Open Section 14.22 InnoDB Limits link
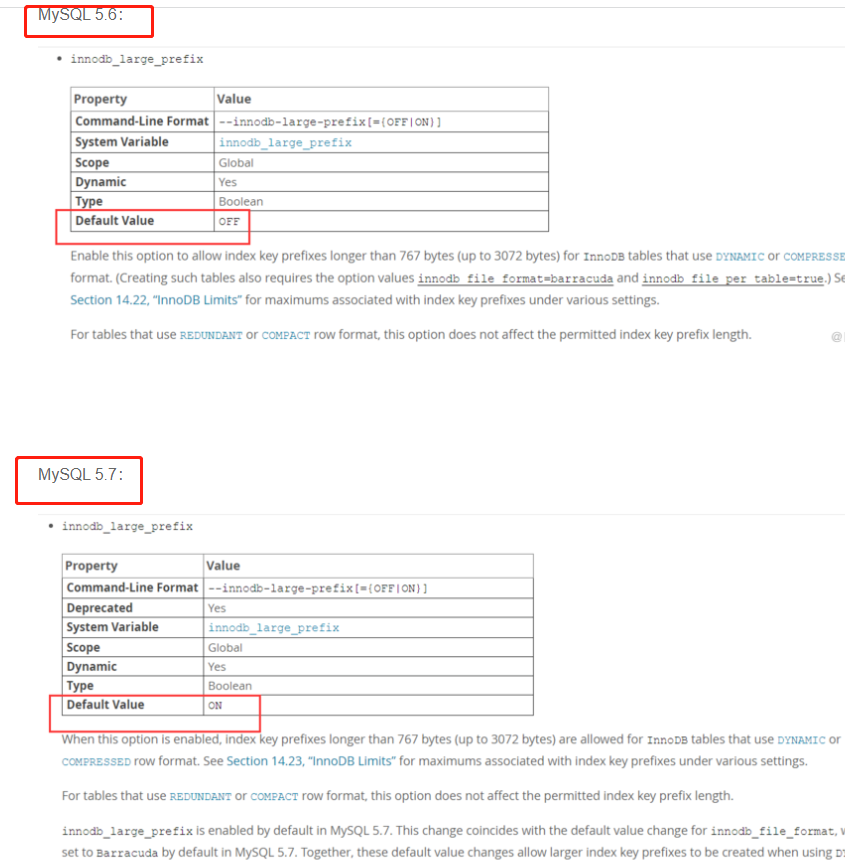The width and height of the screenshot is (845, 867). coord(156,300)
